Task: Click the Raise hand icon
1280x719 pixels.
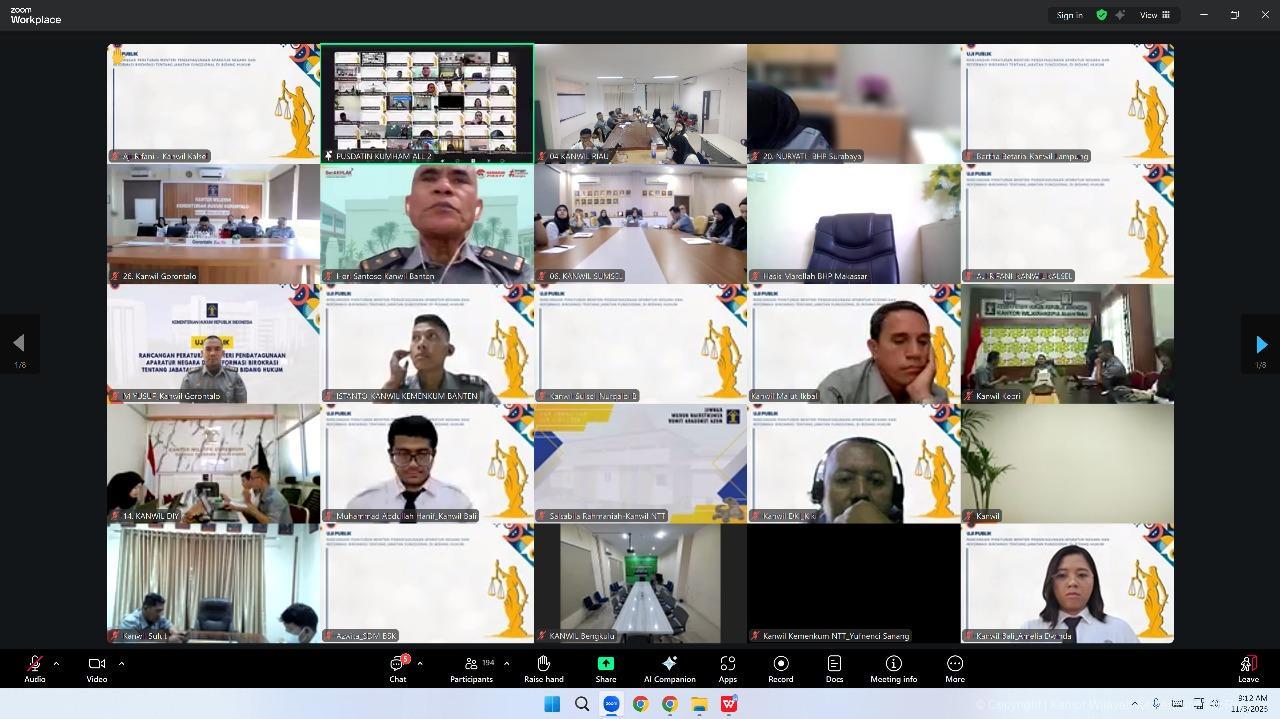Action: click(x=543, y=668)
